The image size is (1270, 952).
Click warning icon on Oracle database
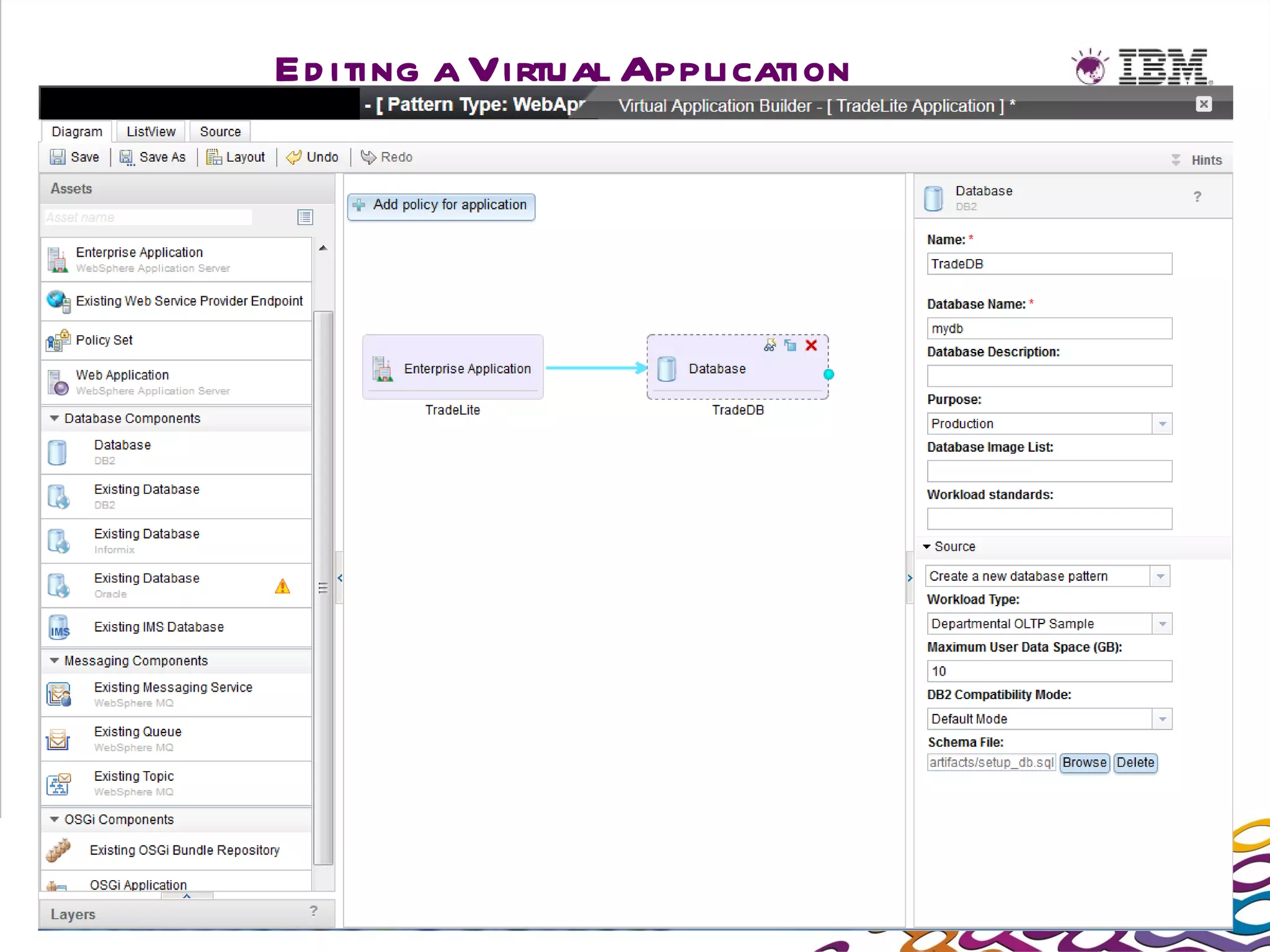(282, 586)
